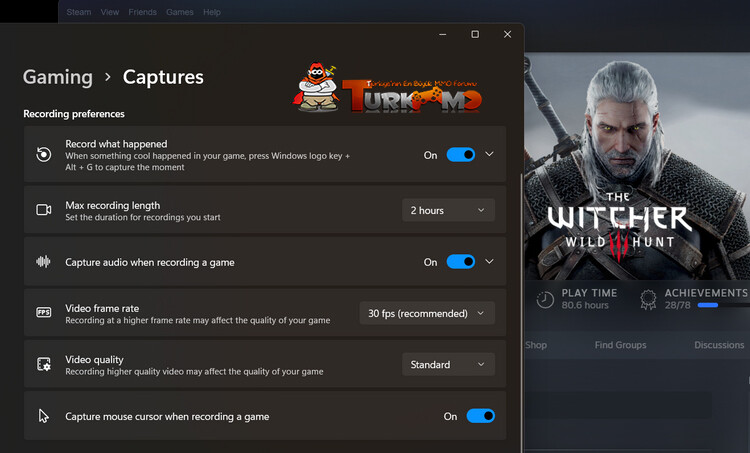Expand the Capture audio options chevron

[489, 261]
